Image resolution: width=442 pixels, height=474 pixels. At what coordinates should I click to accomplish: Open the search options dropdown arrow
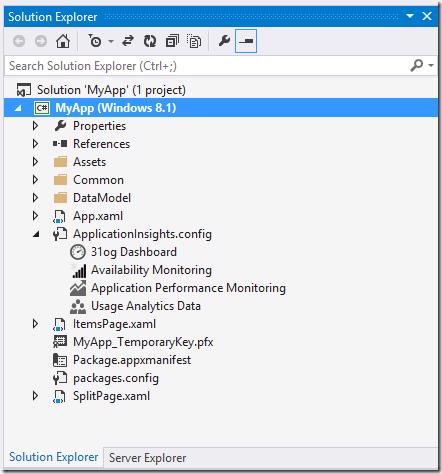431,65
